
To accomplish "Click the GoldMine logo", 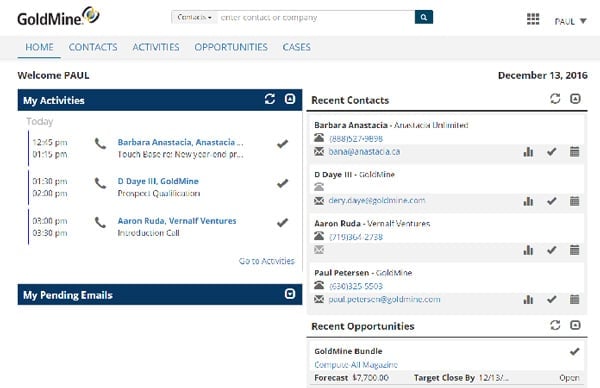I will 58,16.
